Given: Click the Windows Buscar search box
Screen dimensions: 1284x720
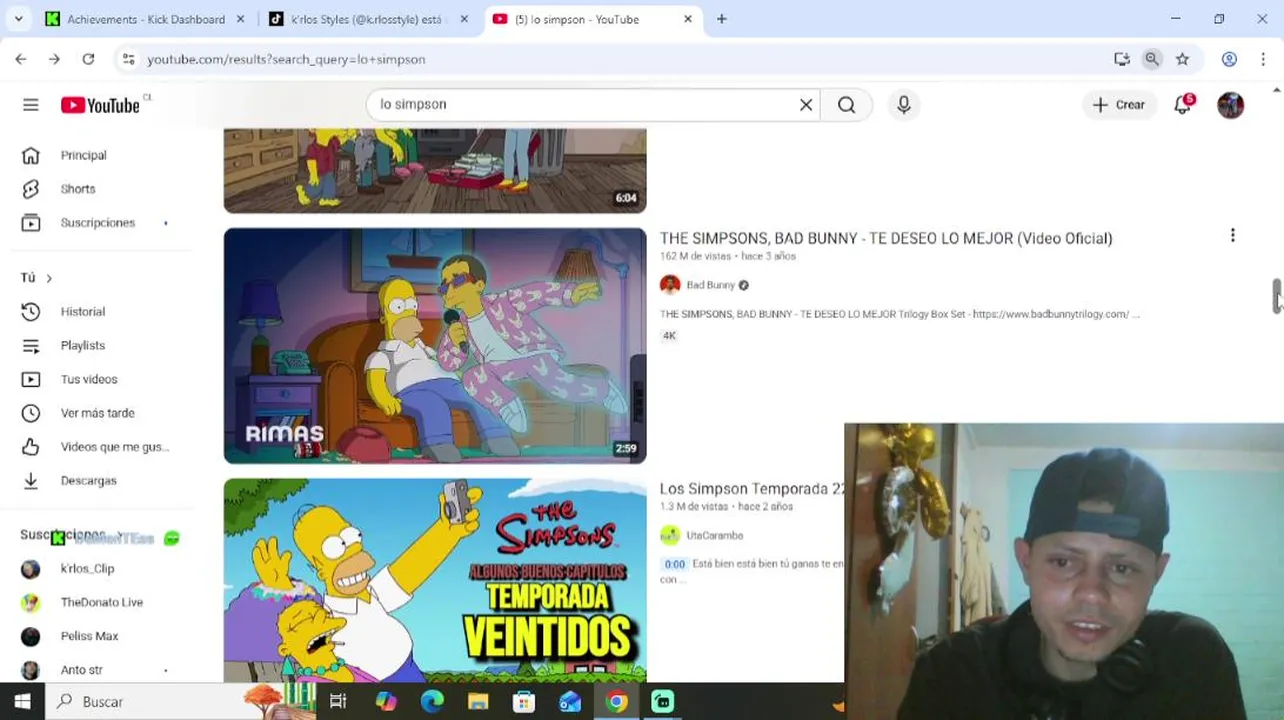Looking at the screenshot, I should click(145, 701).
